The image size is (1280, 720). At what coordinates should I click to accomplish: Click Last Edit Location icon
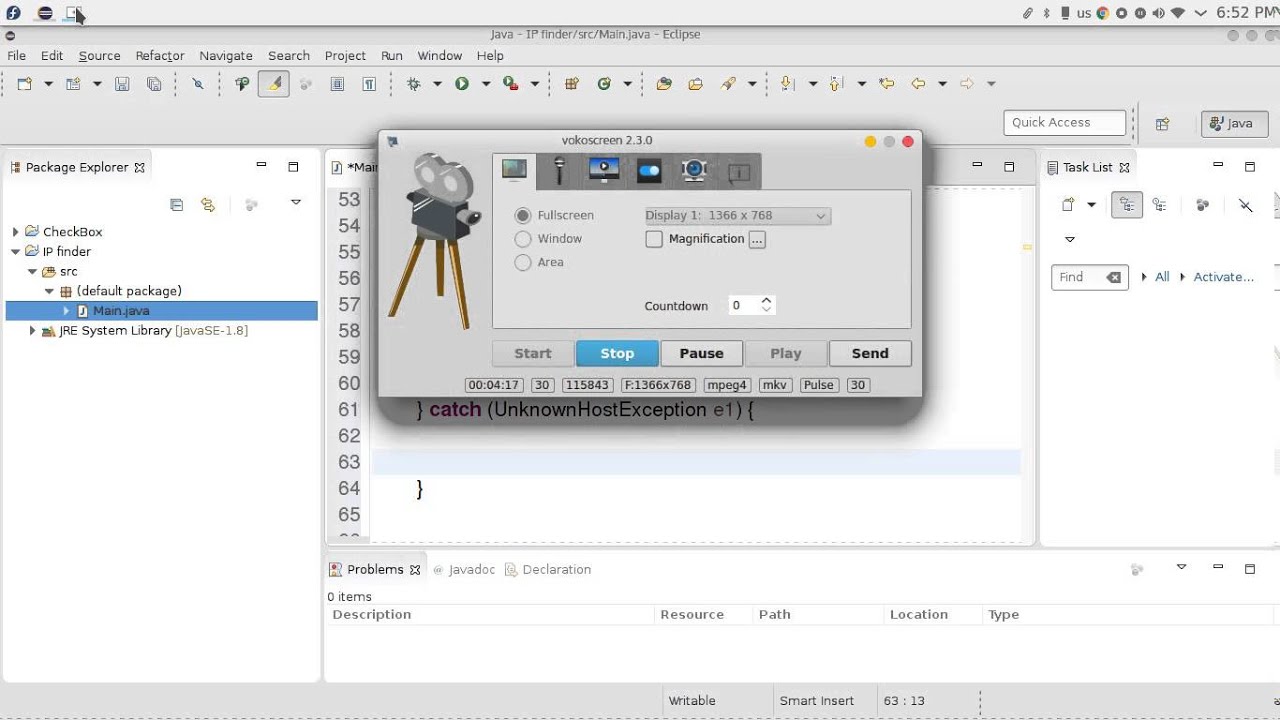pos(886,84)
